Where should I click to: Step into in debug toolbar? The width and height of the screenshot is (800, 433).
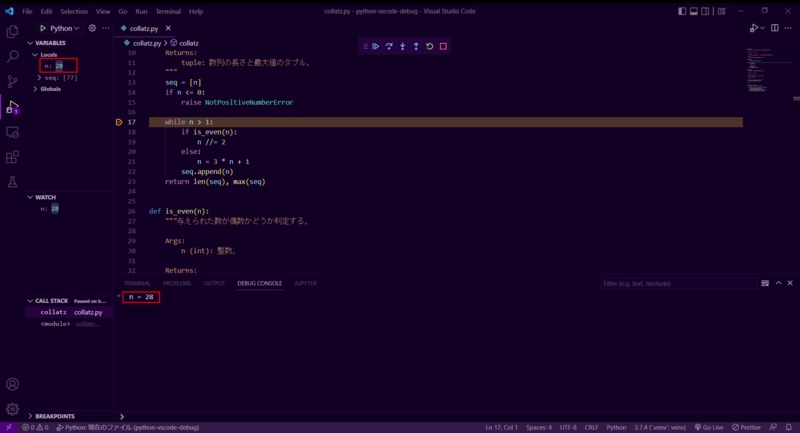coord(403,46)
